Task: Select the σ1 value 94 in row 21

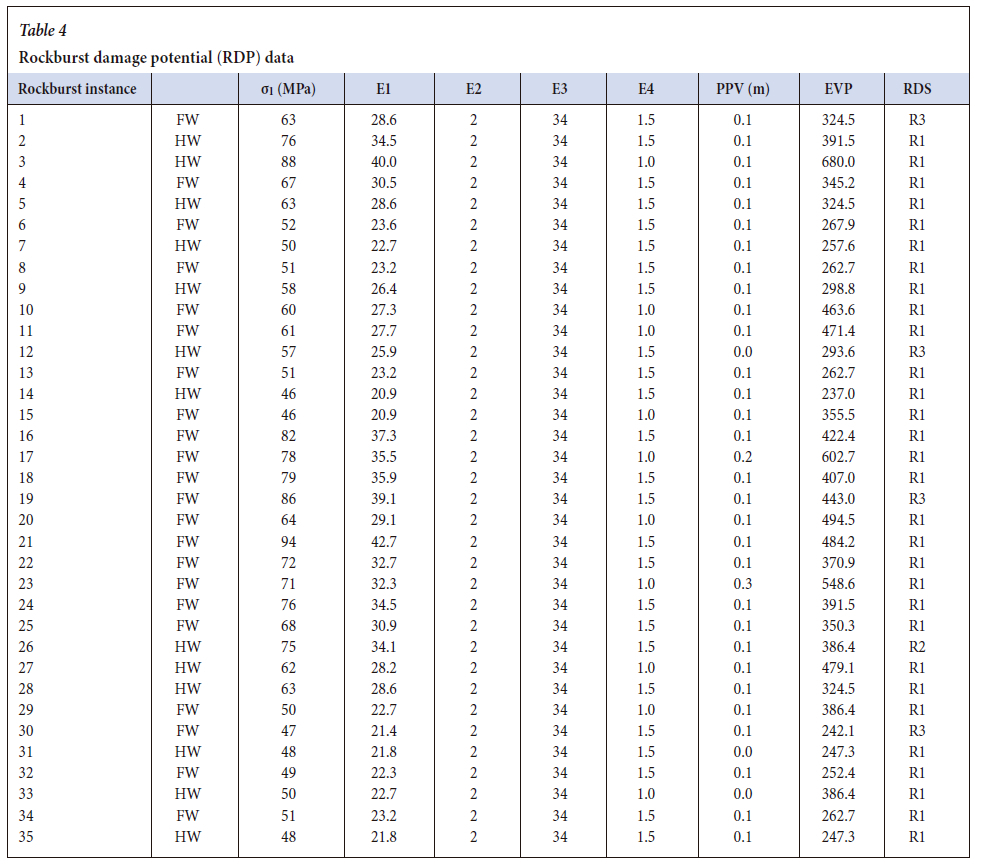Action: click(287, 542)
